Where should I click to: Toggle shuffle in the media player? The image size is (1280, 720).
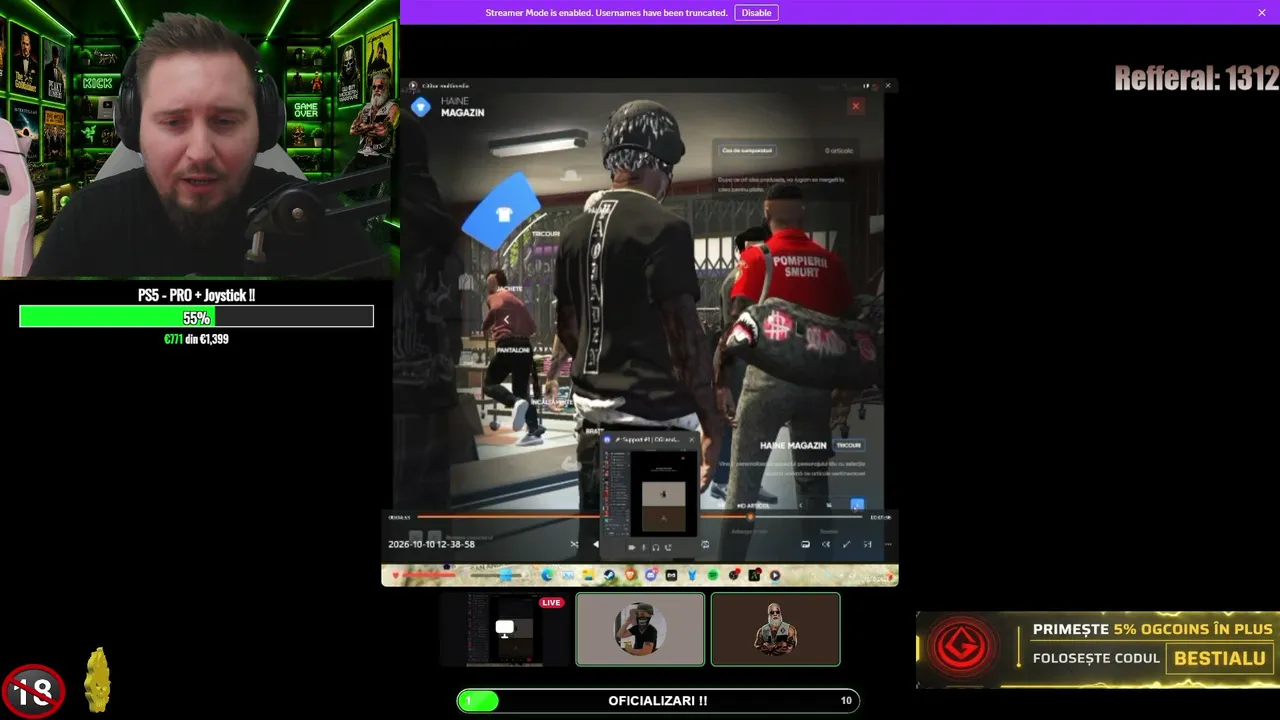coord(574,544)
